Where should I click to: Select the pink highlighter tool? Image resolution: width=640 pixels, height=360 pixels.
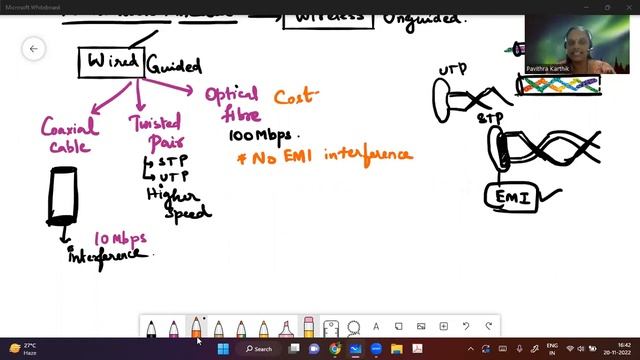286,329
